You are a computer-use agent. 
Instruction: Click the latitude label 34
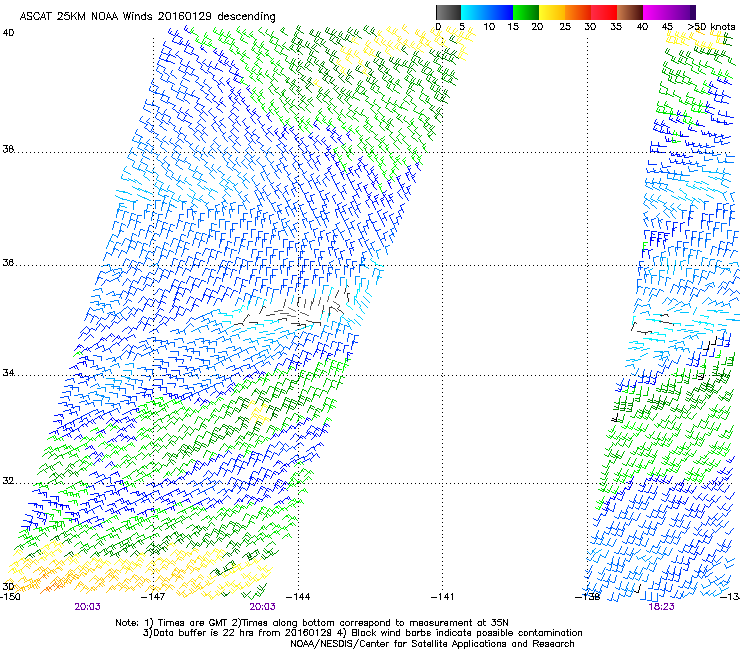8,373
